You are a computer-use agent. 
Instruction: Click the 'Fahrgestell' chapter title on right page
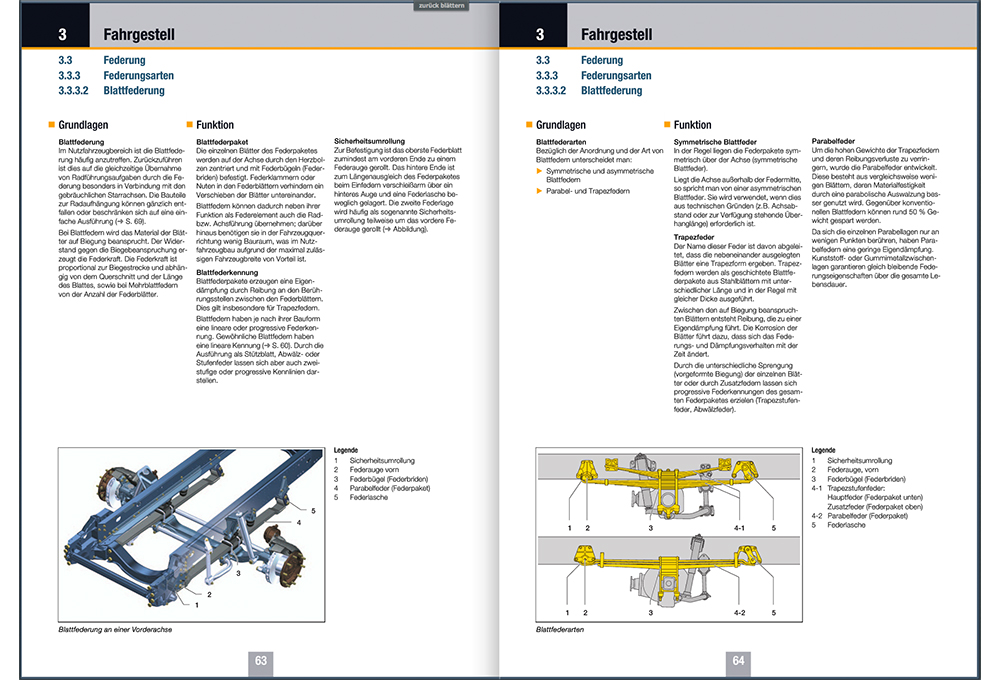pos(616,34)
